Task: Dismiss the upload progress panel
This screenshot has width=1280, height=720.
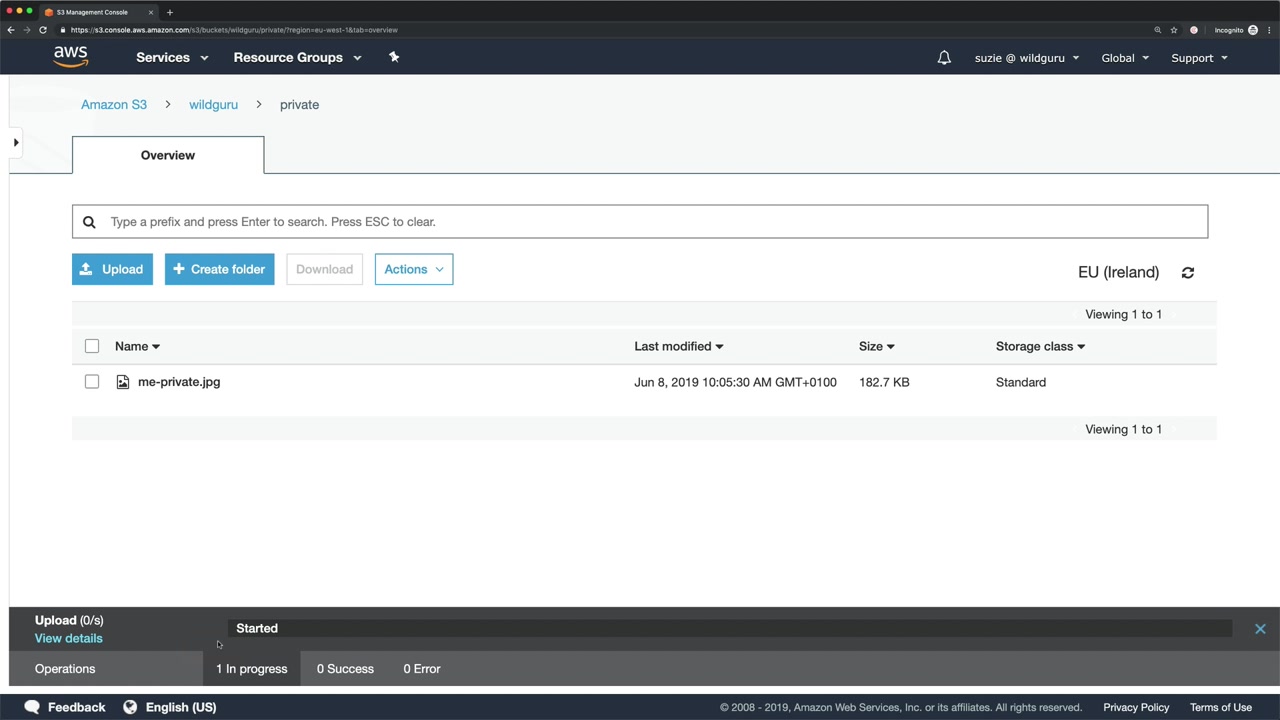Action: (x=1260, y=629)
